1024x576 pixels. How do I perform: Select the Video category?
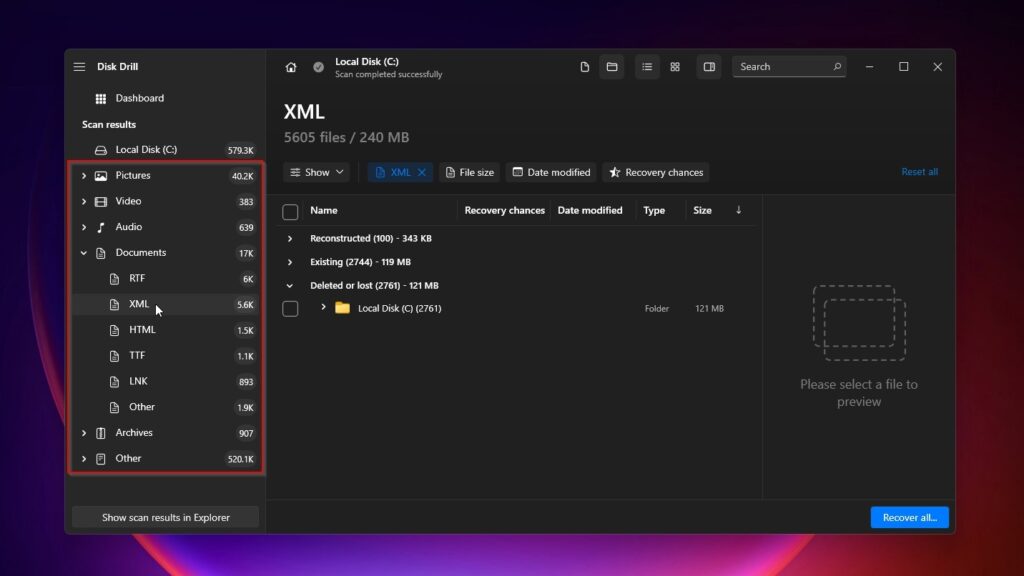166,201
